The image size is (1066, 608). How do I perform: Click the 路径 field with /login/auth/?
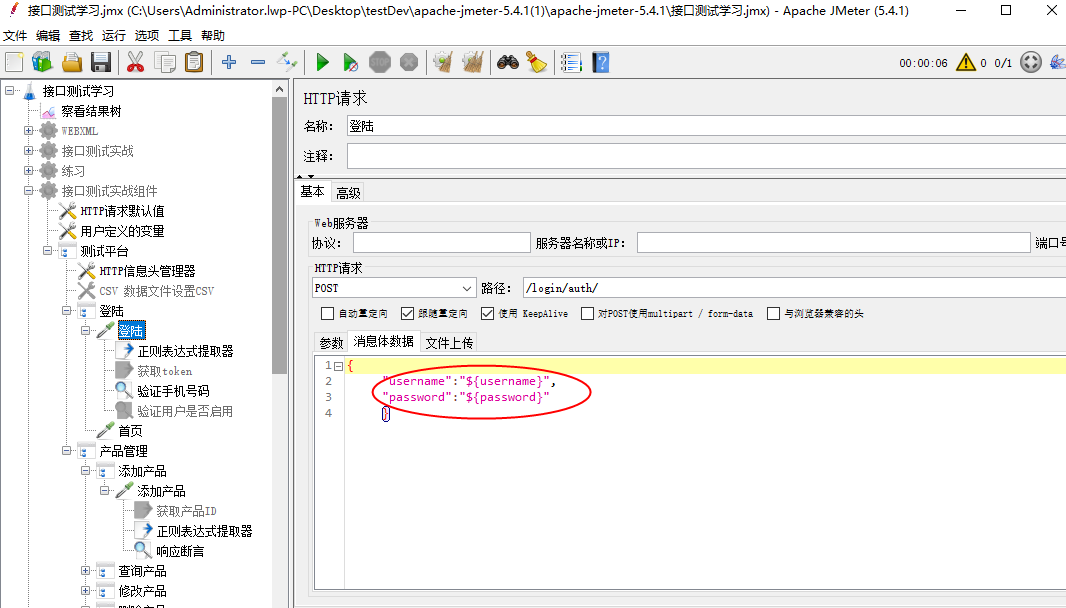click(794, 288)
